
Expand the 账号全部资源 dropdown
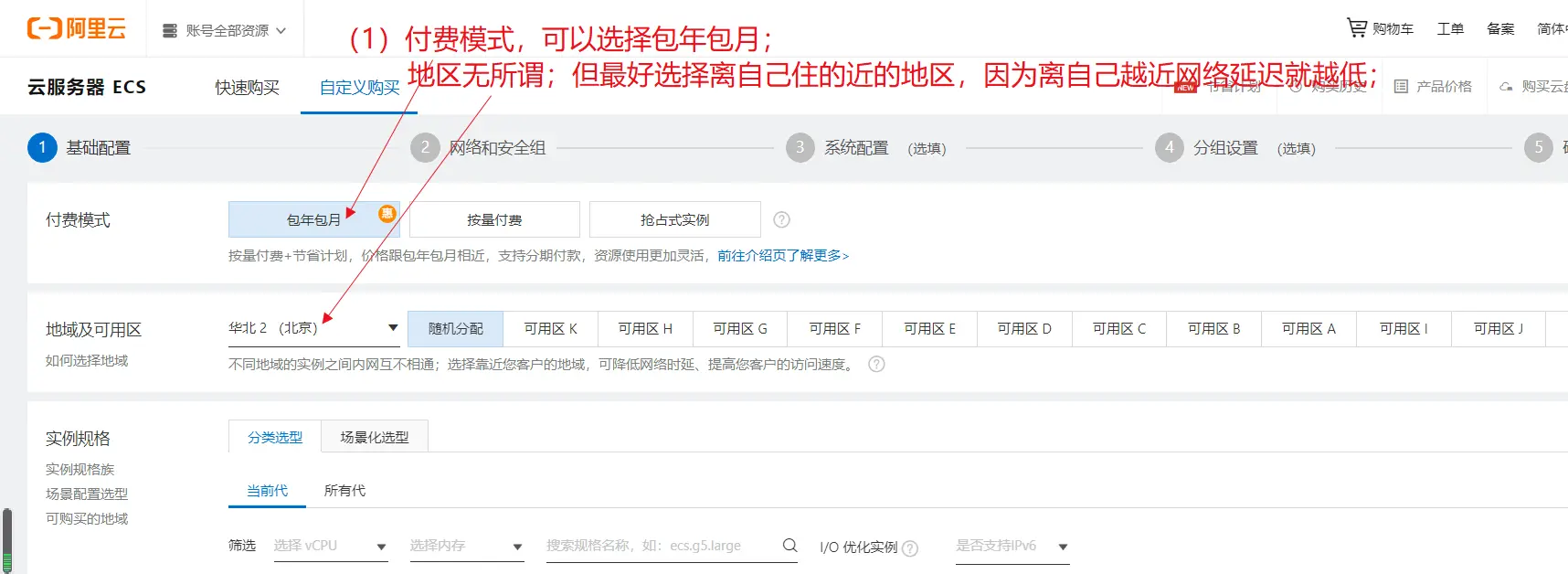point(225,30)
